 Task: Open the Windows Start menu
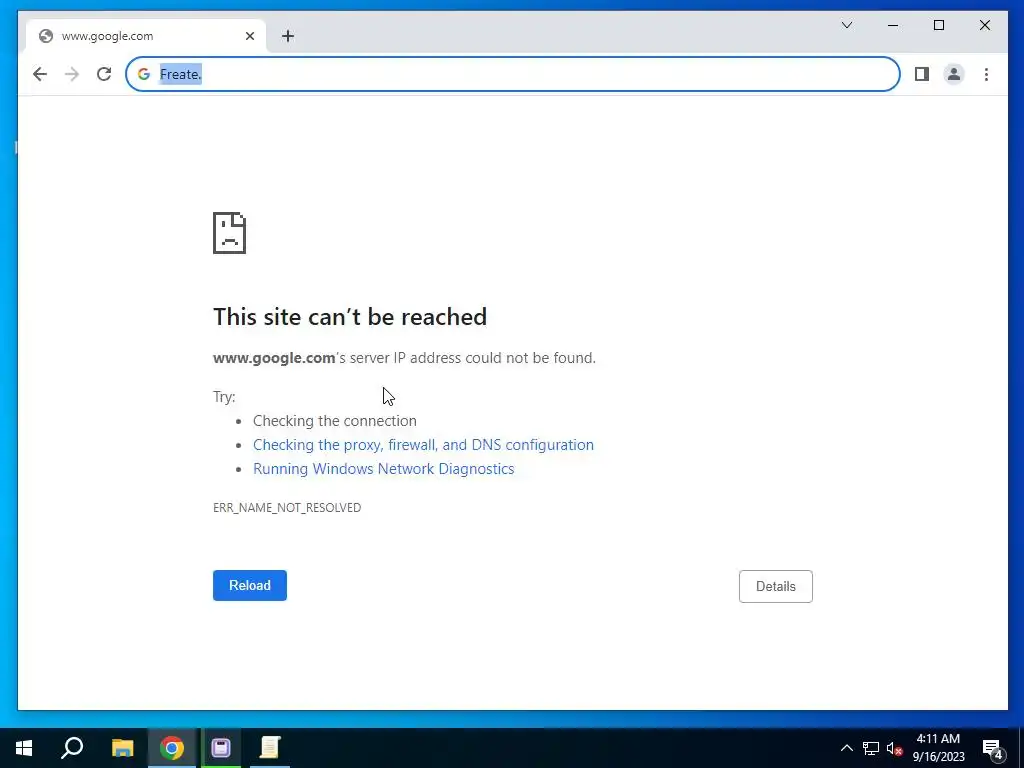[24, 748]
